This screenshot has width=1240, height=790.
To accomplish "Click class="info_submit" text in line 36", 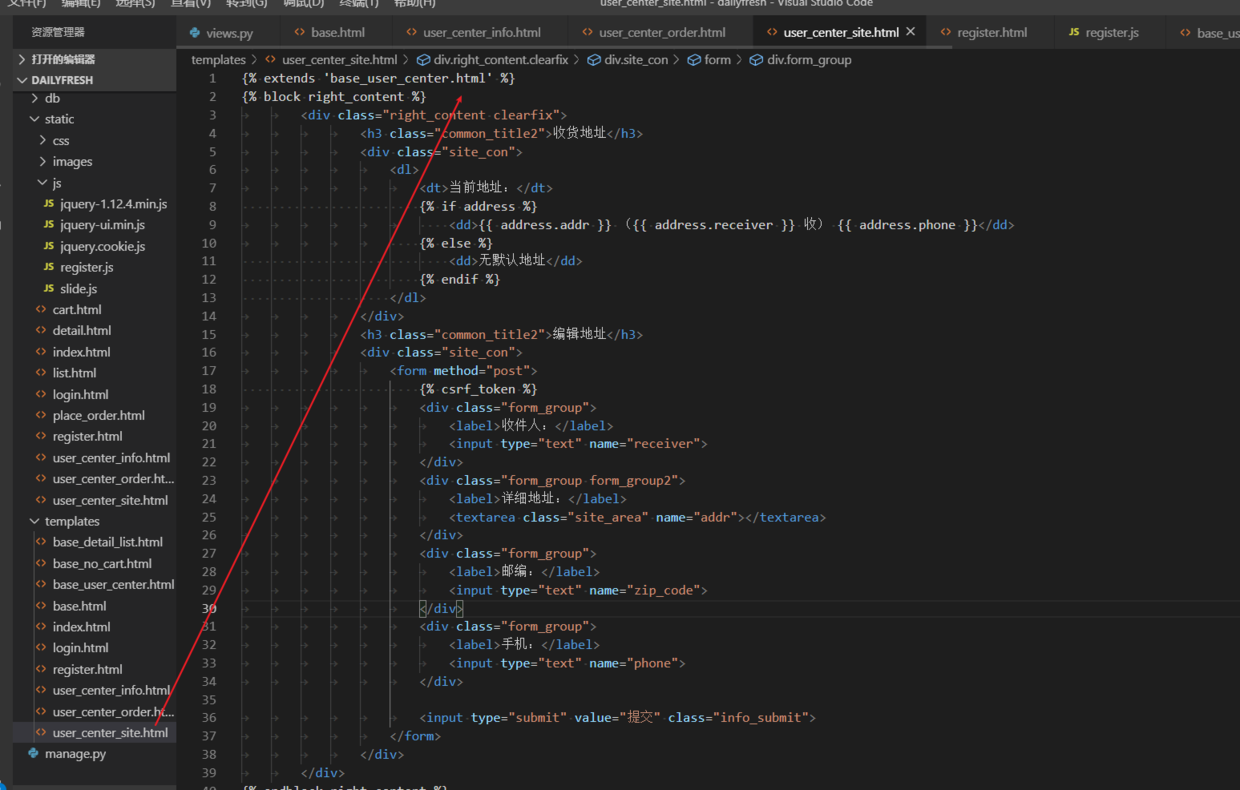I will tap(738, 718).
